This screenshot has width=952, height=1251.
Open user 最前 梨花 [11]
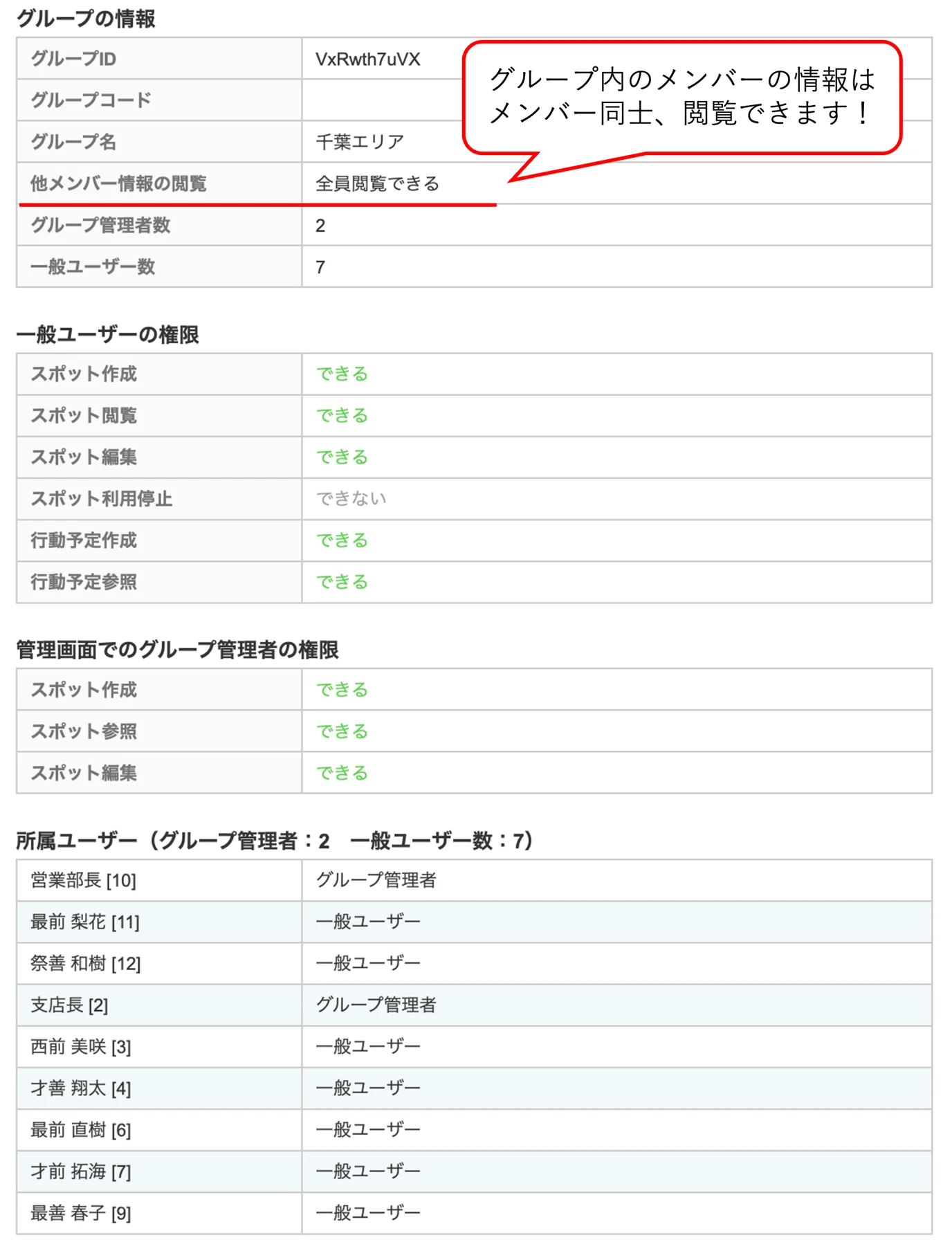click(85, 922)
